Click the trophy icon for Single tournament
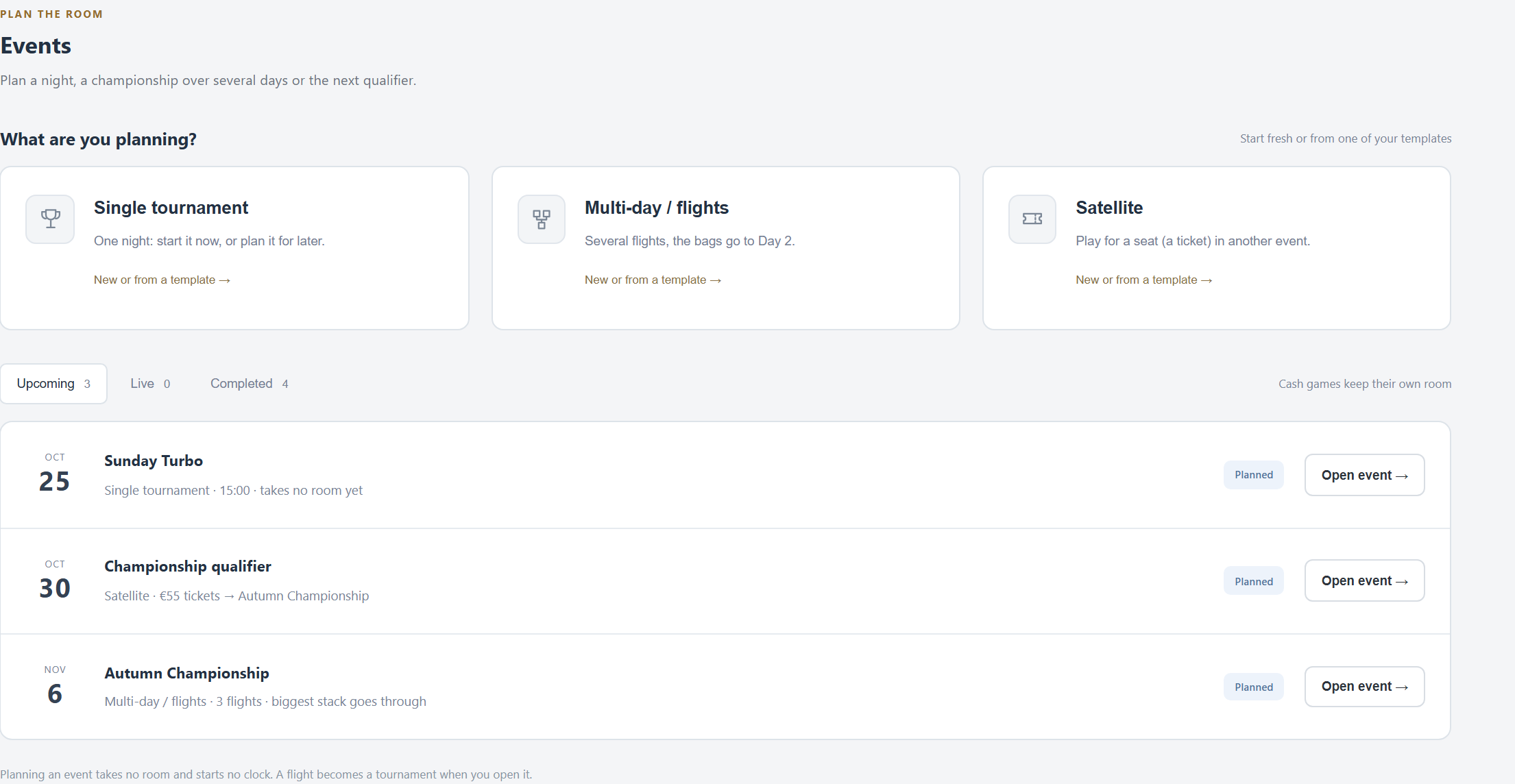 (50, 219)
